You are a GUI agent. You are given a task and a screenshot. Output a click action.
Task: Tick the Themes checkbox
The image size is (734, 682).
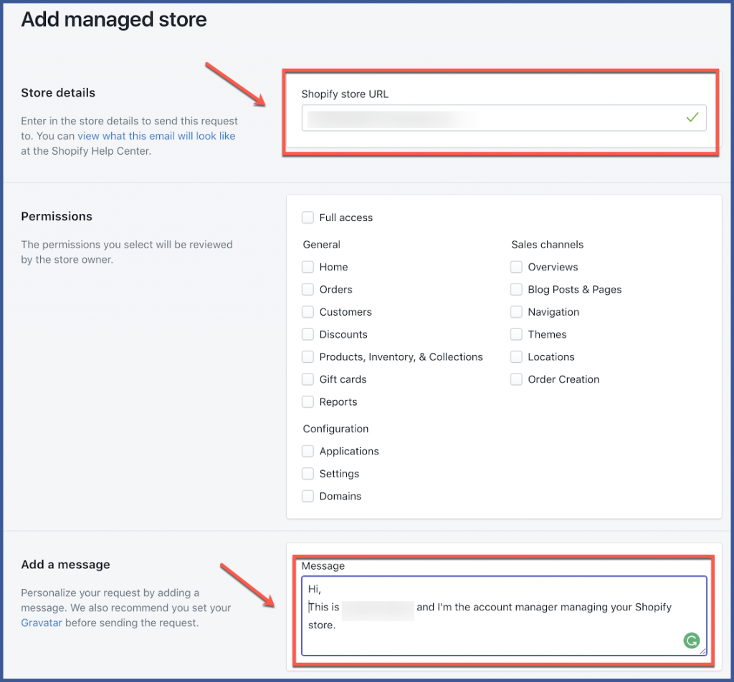point(516,334)
